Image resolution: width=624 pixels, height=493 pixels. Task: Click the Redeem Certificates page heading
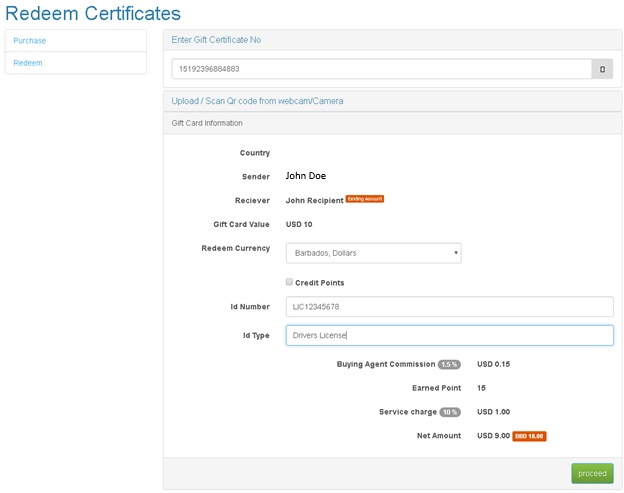(93, 13)
